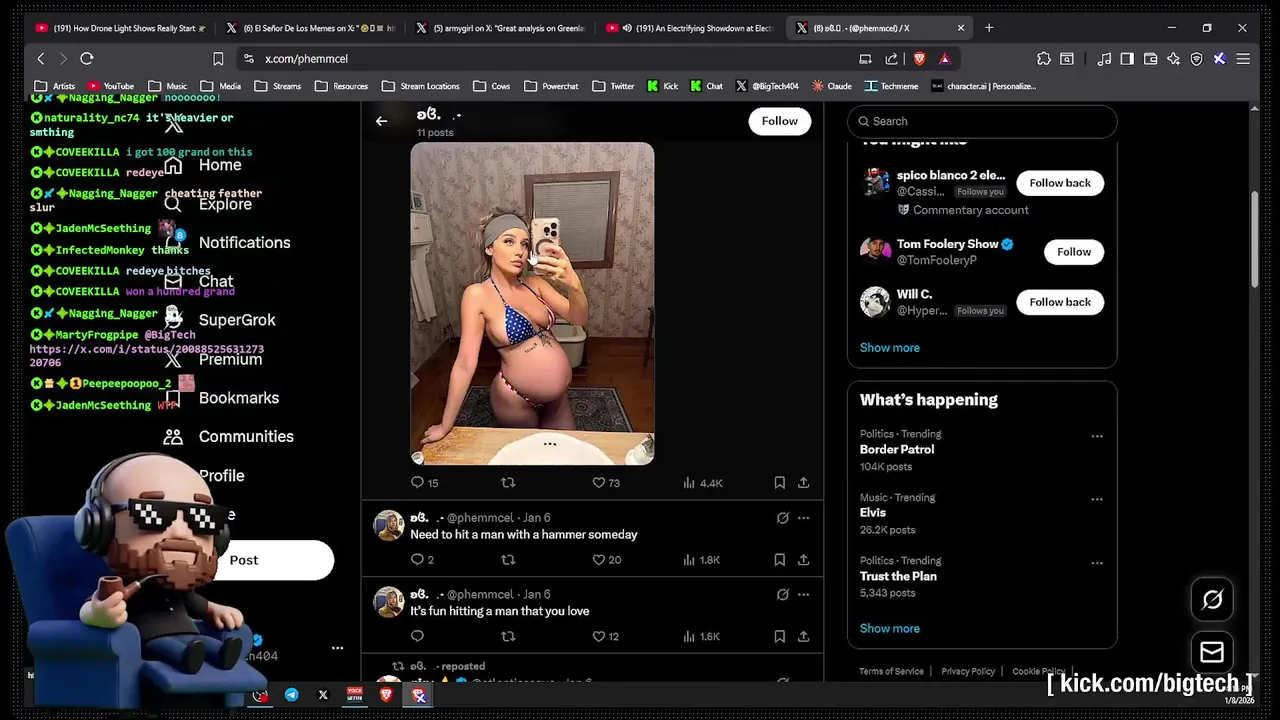Open the Brave Rewards triangle icon
The image size is (1280, 720).
point(944,59)
